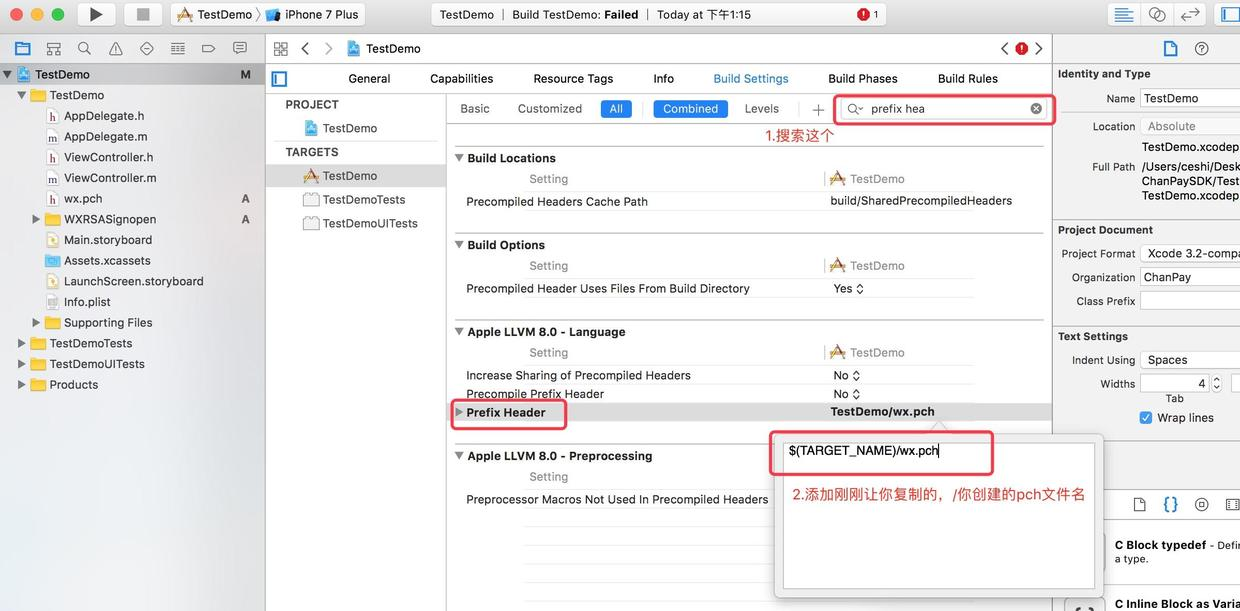Run the project with the Play button
The image size is (1240, 611).
pos(96,14)
